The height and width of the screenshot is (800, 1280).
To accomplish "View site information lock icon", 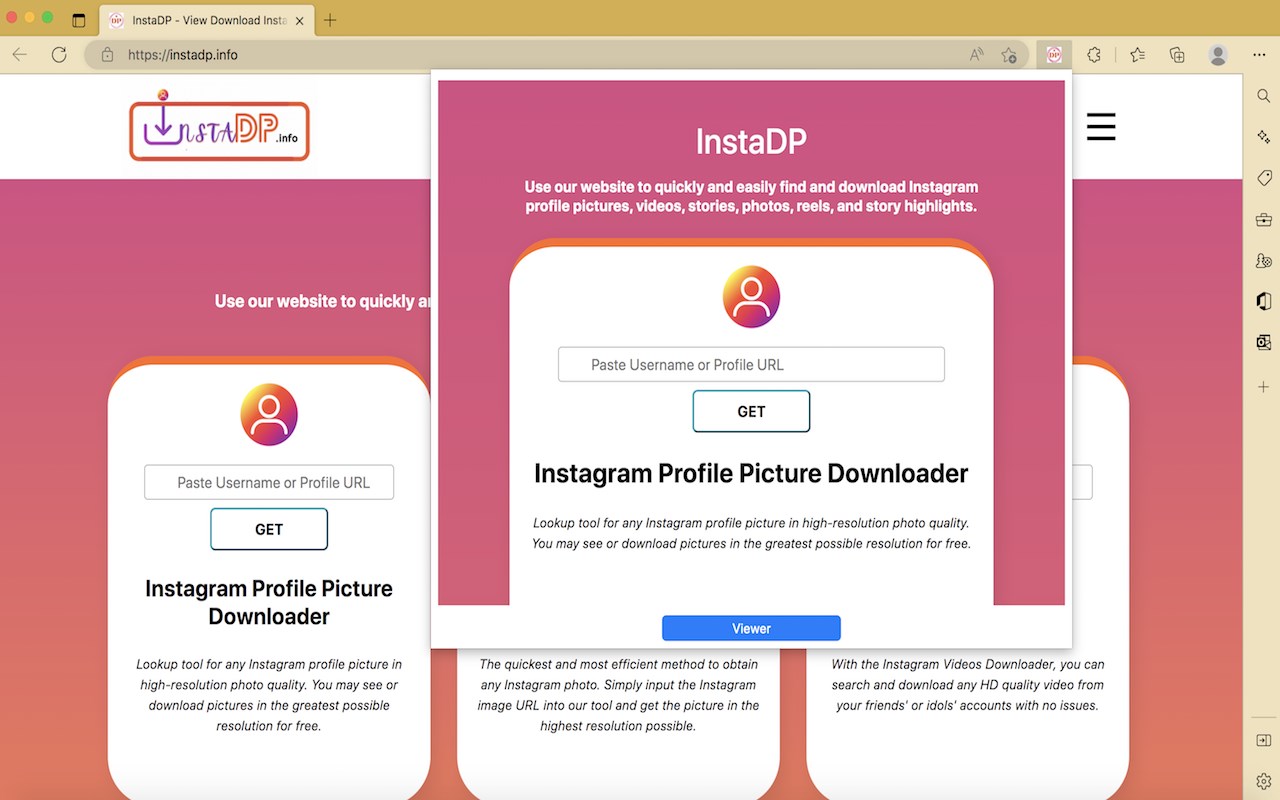I will tap(107, 55).
